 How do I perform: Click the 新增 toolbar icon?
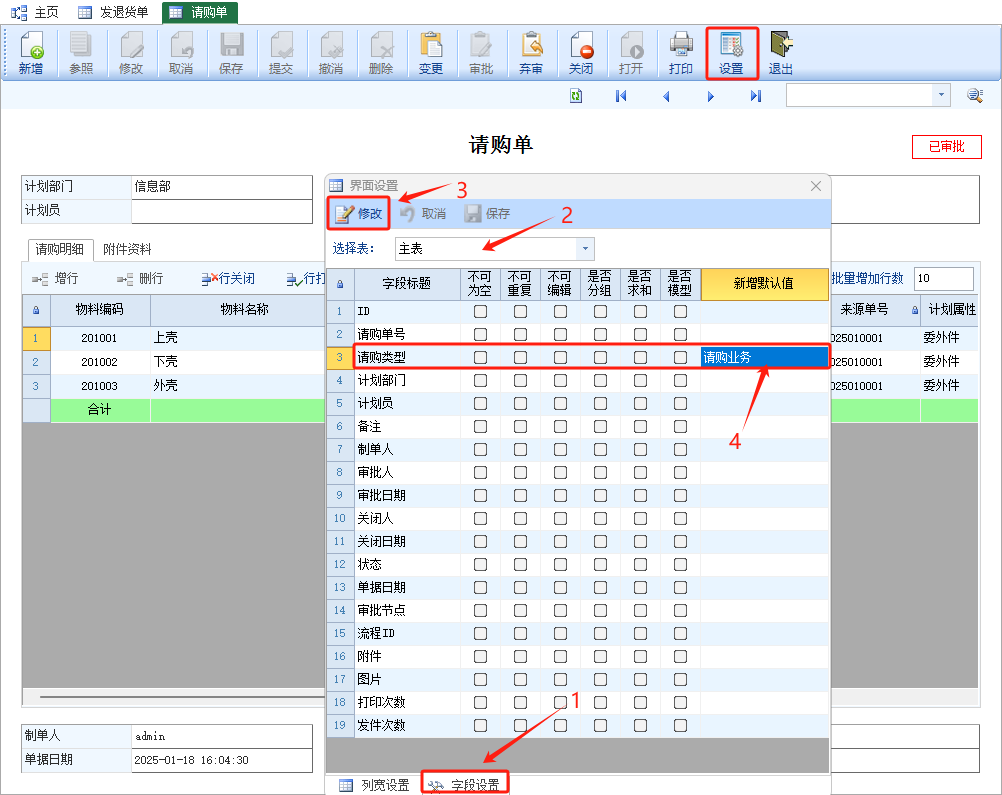31,53
